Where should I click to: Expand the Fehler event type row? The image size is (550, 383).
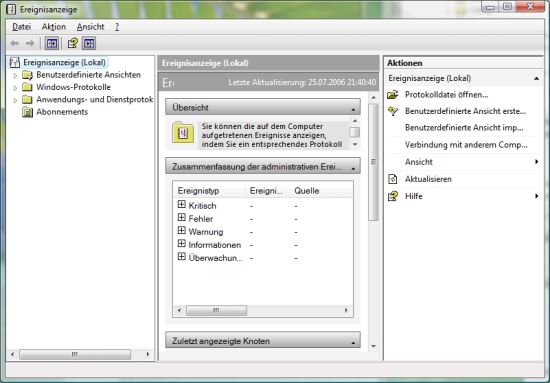(181, 217)
